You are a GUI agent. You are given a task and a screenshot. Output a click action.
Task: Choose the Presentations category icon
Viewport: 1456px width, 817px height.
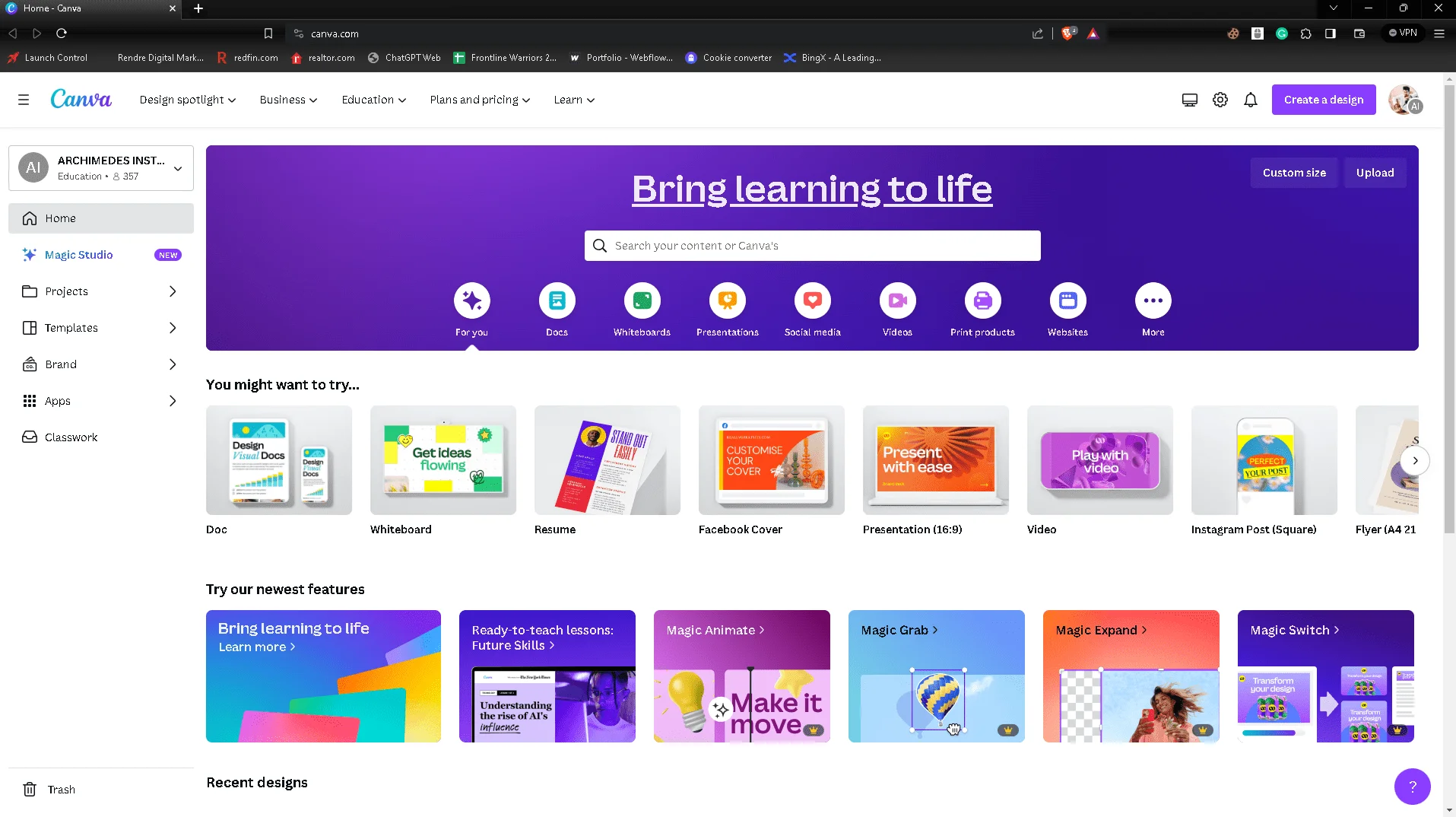pos(728,300)
